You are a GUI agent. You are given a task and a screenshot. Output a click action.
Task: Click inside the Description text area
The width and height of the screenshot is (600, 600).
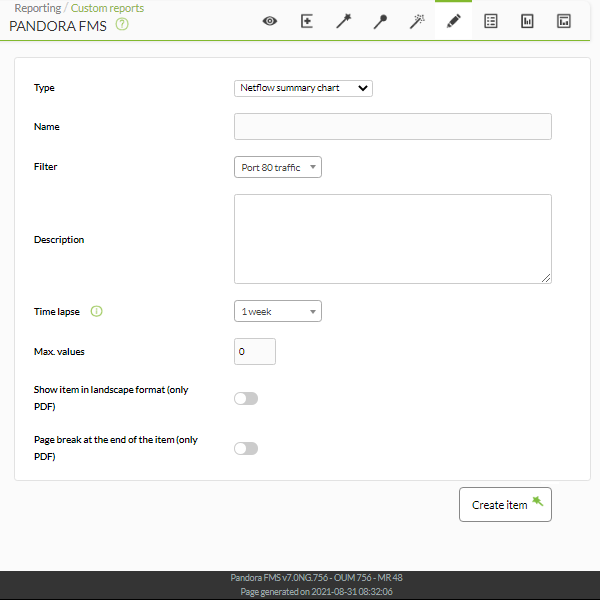coord(393,239)
